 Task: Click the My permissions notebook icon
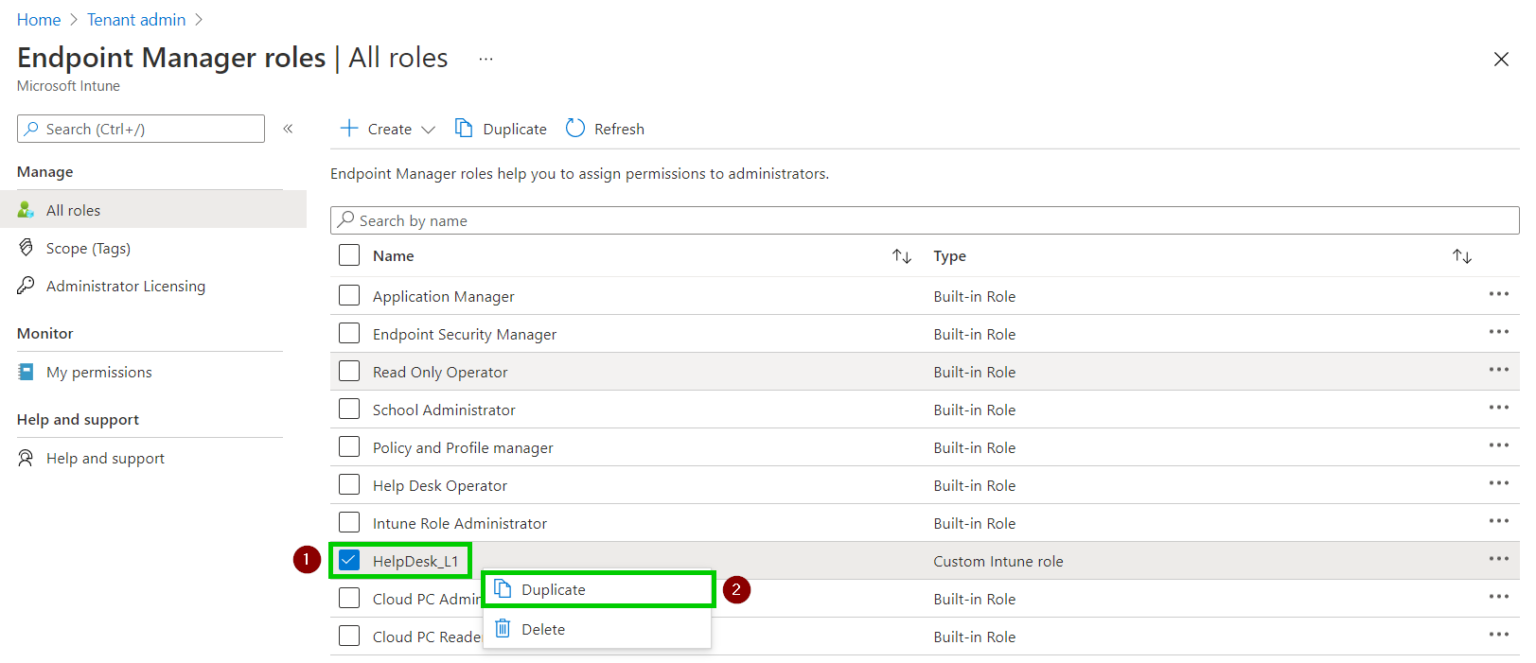pyautogui.click(x=26, y=372)
